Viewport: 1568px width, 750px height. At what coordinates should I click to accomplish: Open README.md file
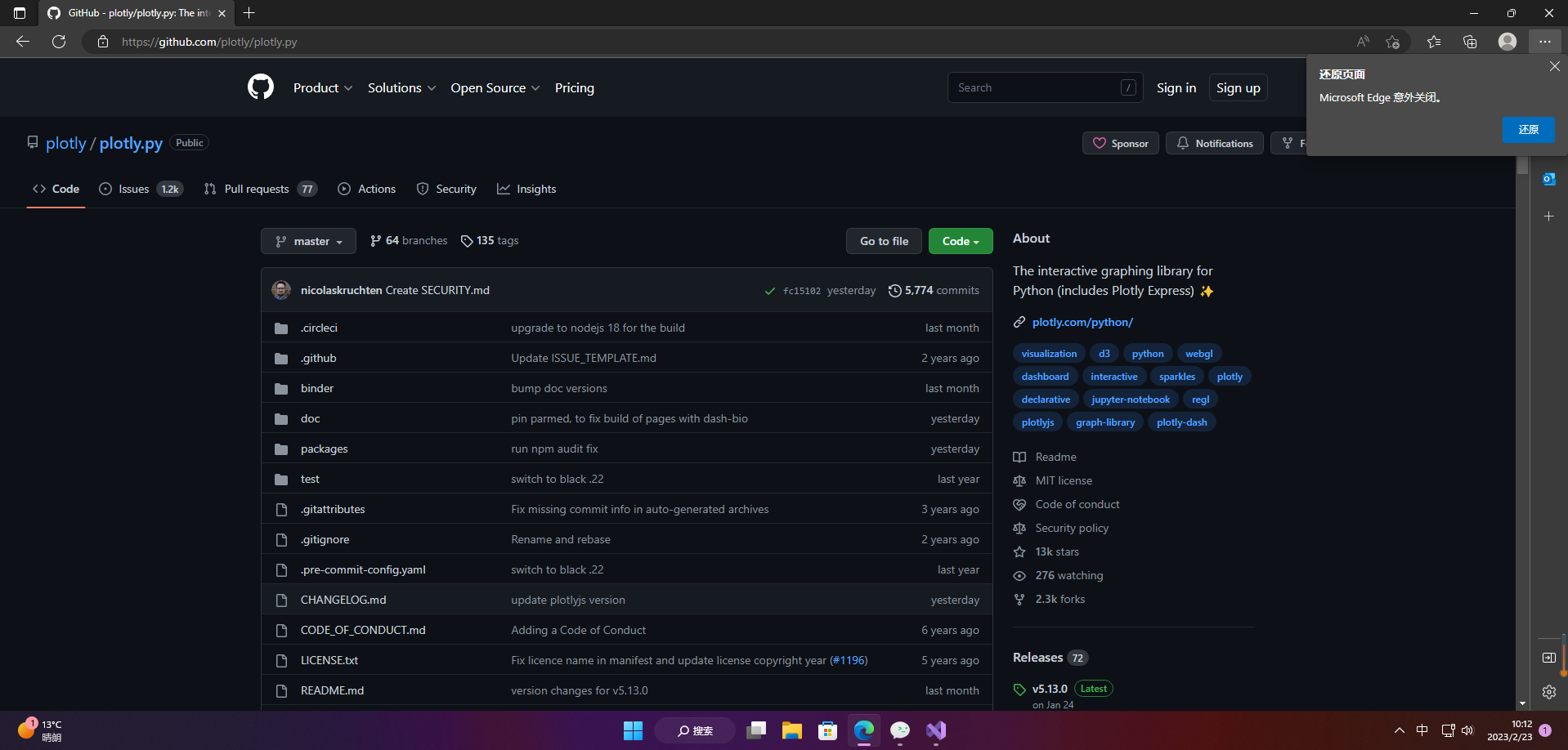(333, 690)
